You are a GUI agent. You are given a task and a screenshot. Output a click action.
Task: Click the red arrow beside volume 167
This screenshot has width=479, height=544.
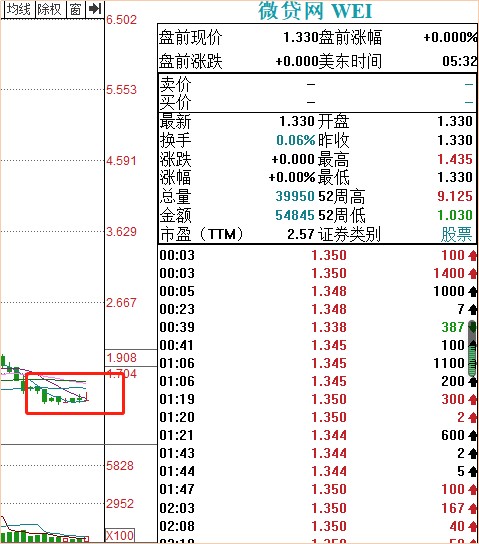(x=472, y=509)
